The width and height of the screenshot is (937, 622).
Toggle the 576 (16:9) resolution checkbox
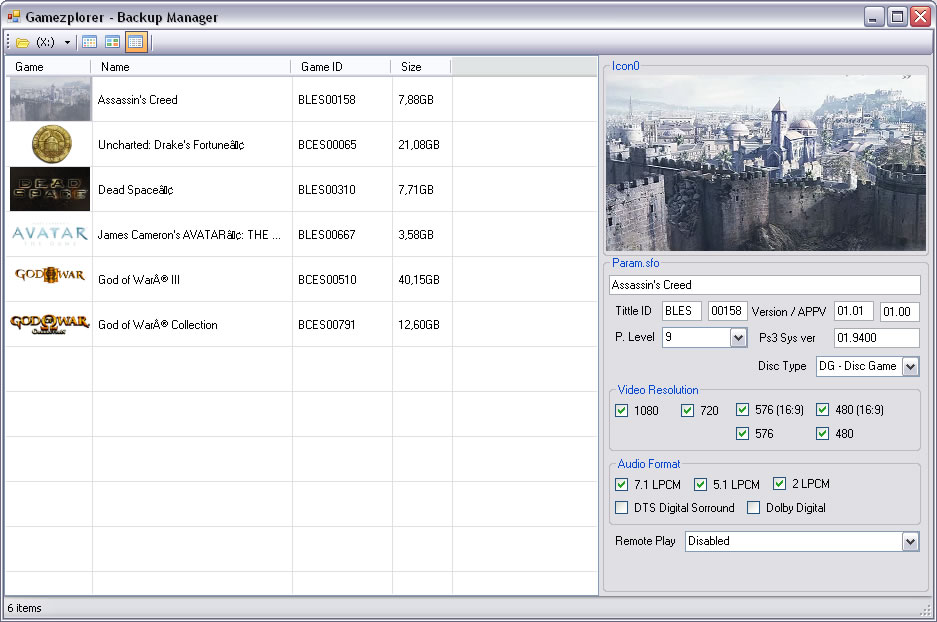pos(742,410)
